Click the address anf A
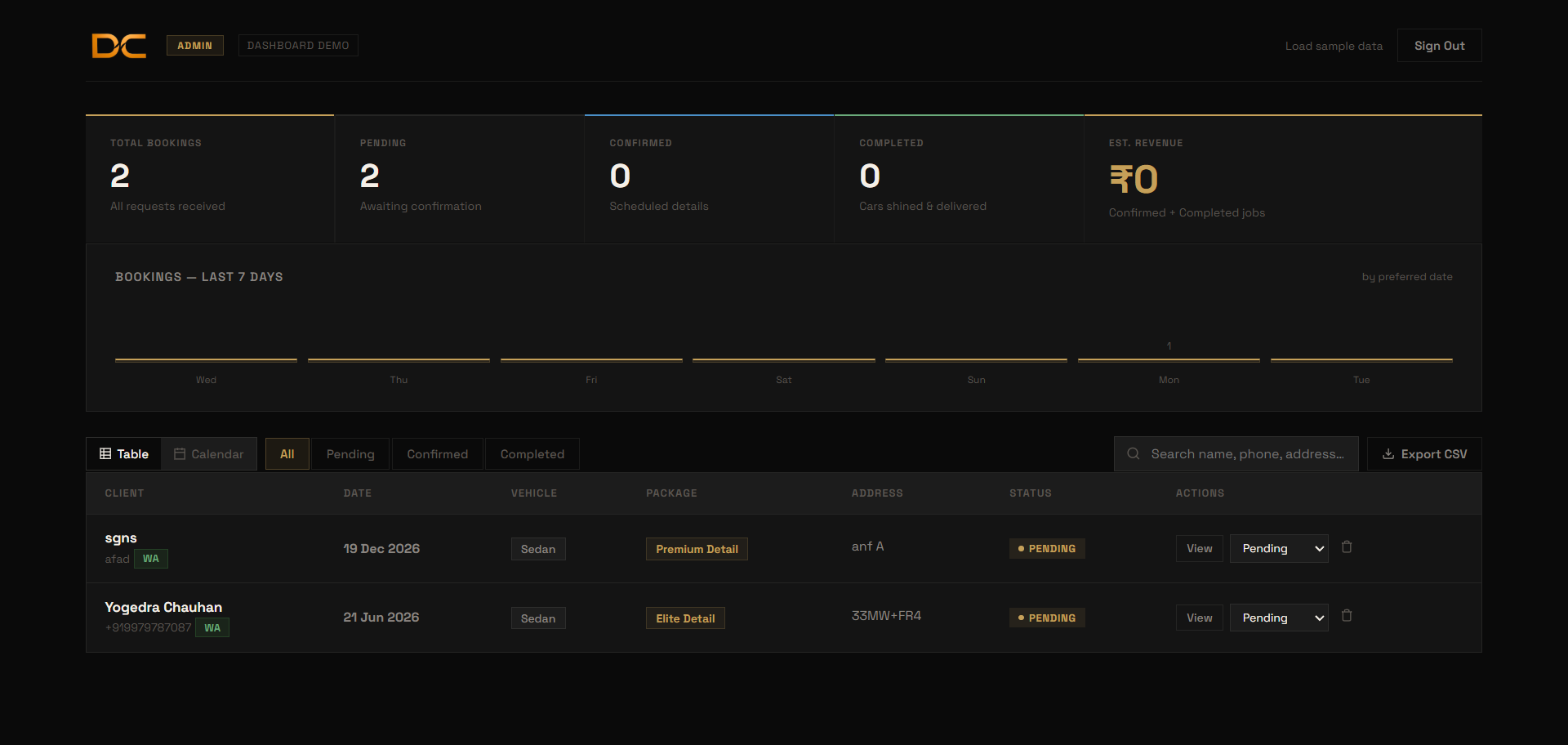 click(867, 546)
